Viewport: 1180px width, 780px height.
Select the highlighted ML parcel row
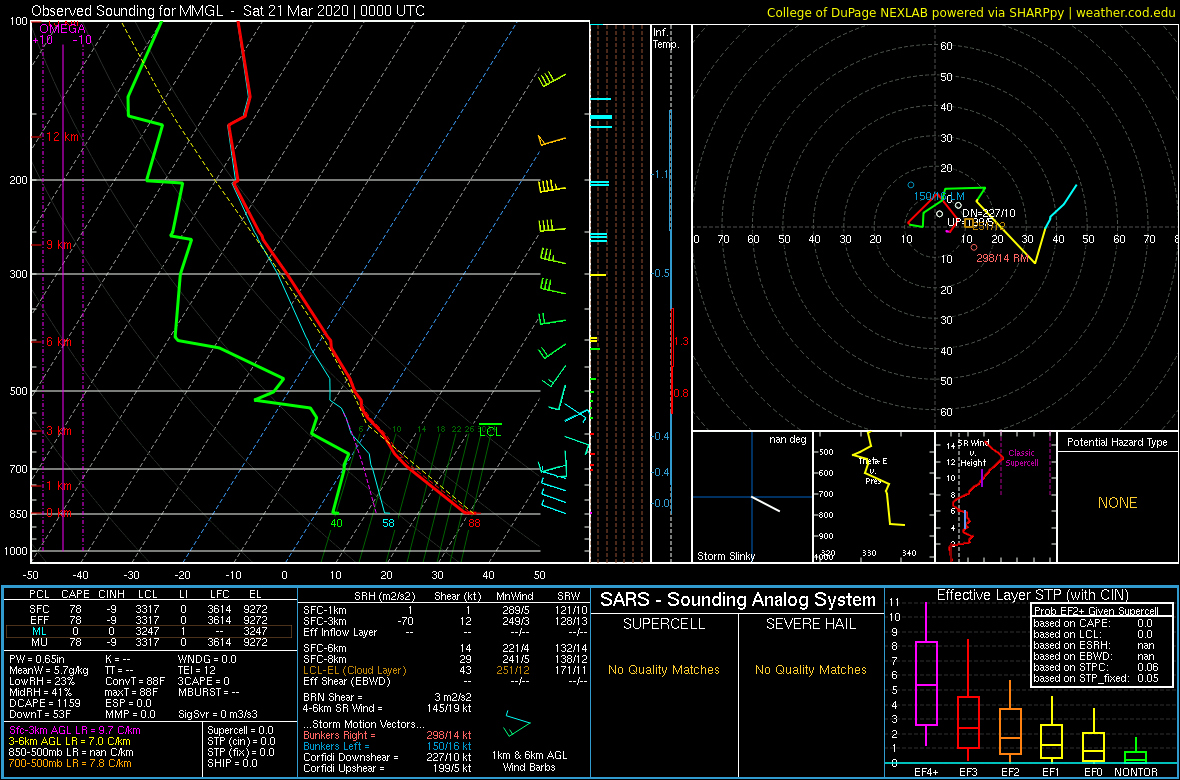tap(149, 632)
